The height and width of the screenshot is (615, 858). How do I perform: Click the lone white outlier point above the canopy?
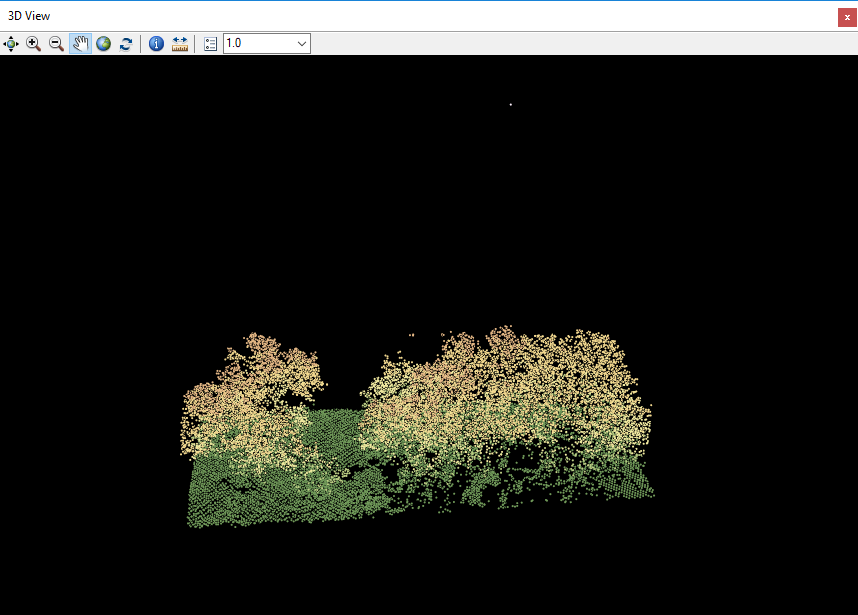(511, 105)
